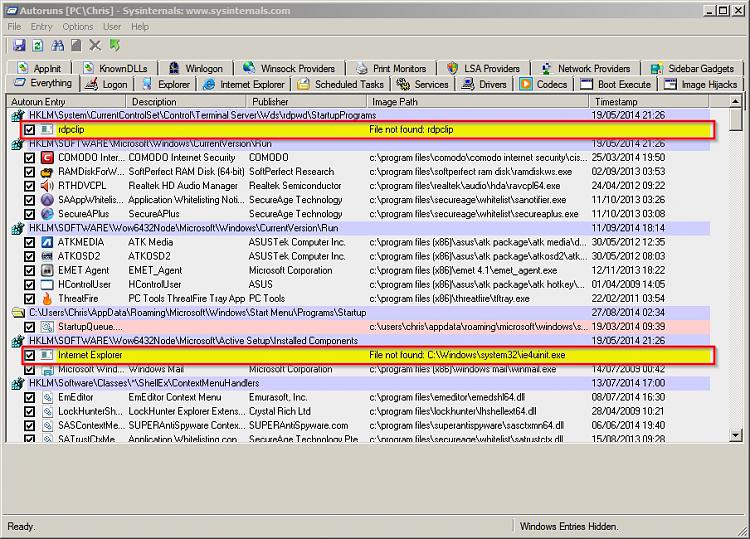Toggle the ThreatFire checkbox

[30, 299]
